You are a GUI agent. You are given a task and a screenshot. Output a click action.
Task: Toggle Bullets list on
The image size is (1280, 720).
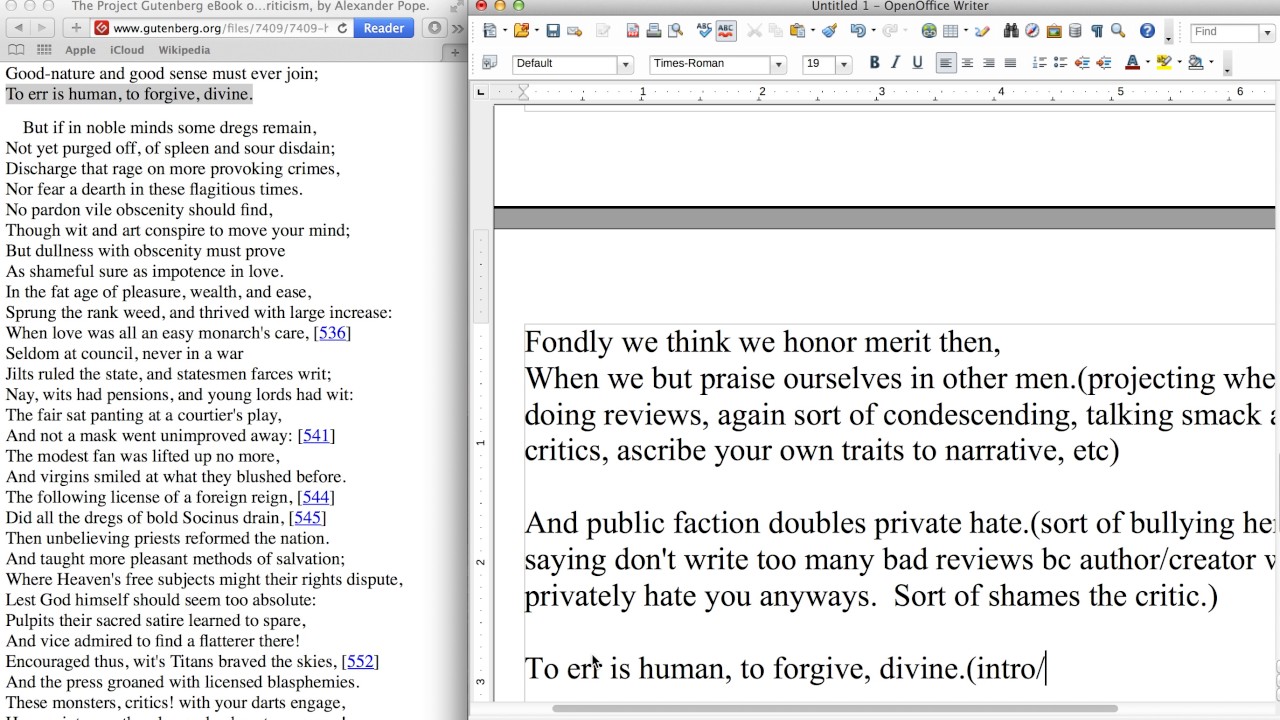point(1060,63)
